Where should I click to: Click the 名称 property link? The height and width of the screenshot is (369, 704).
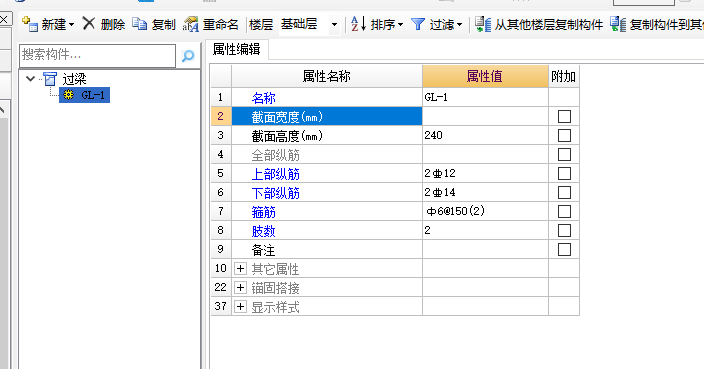pyautogui.click(x=264, y=98)
